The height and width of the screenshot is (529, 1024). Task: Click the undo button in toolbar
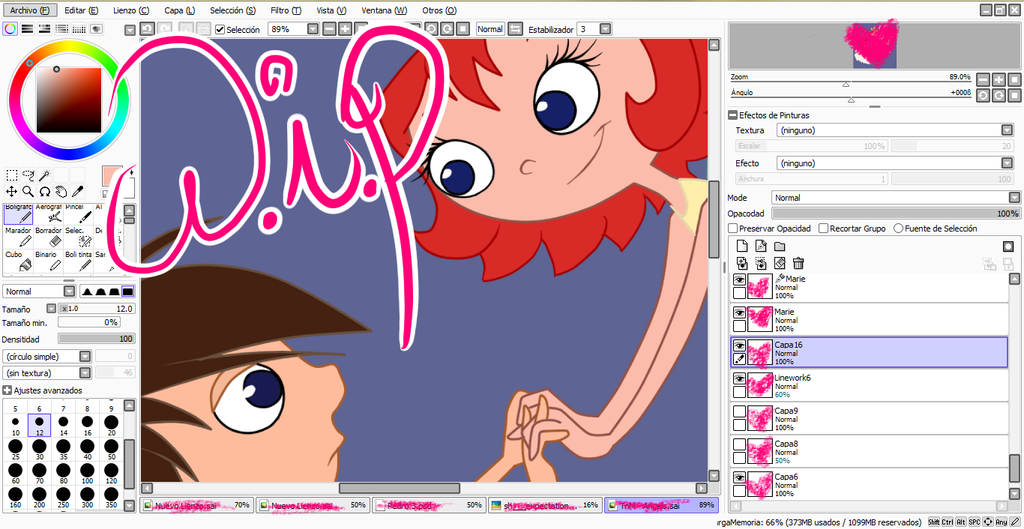point(147,29)
